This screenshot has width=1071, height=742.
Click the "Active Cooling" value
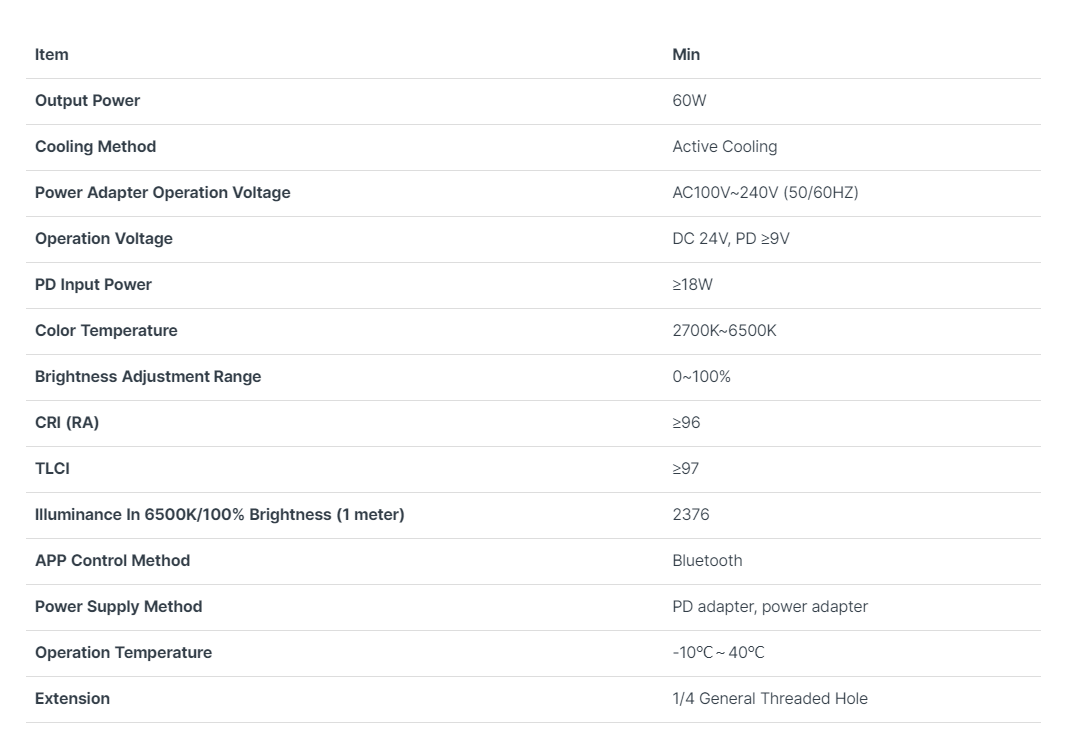click(724, 147)
